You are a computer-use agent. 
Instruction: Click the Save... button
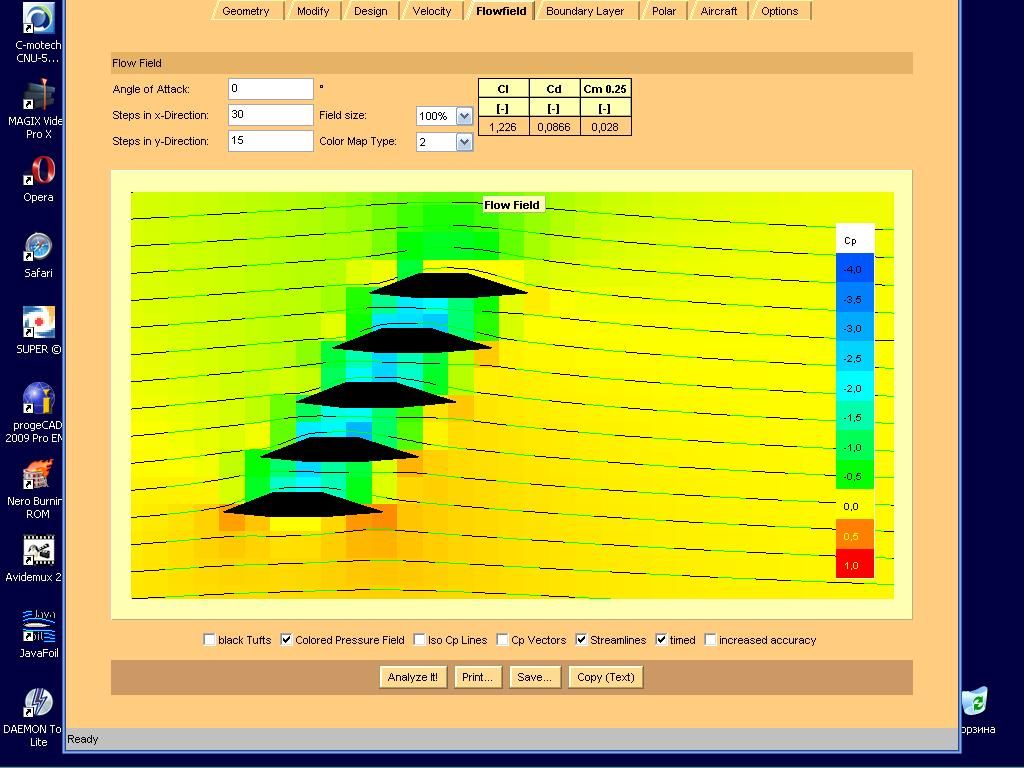coord(534,677)
